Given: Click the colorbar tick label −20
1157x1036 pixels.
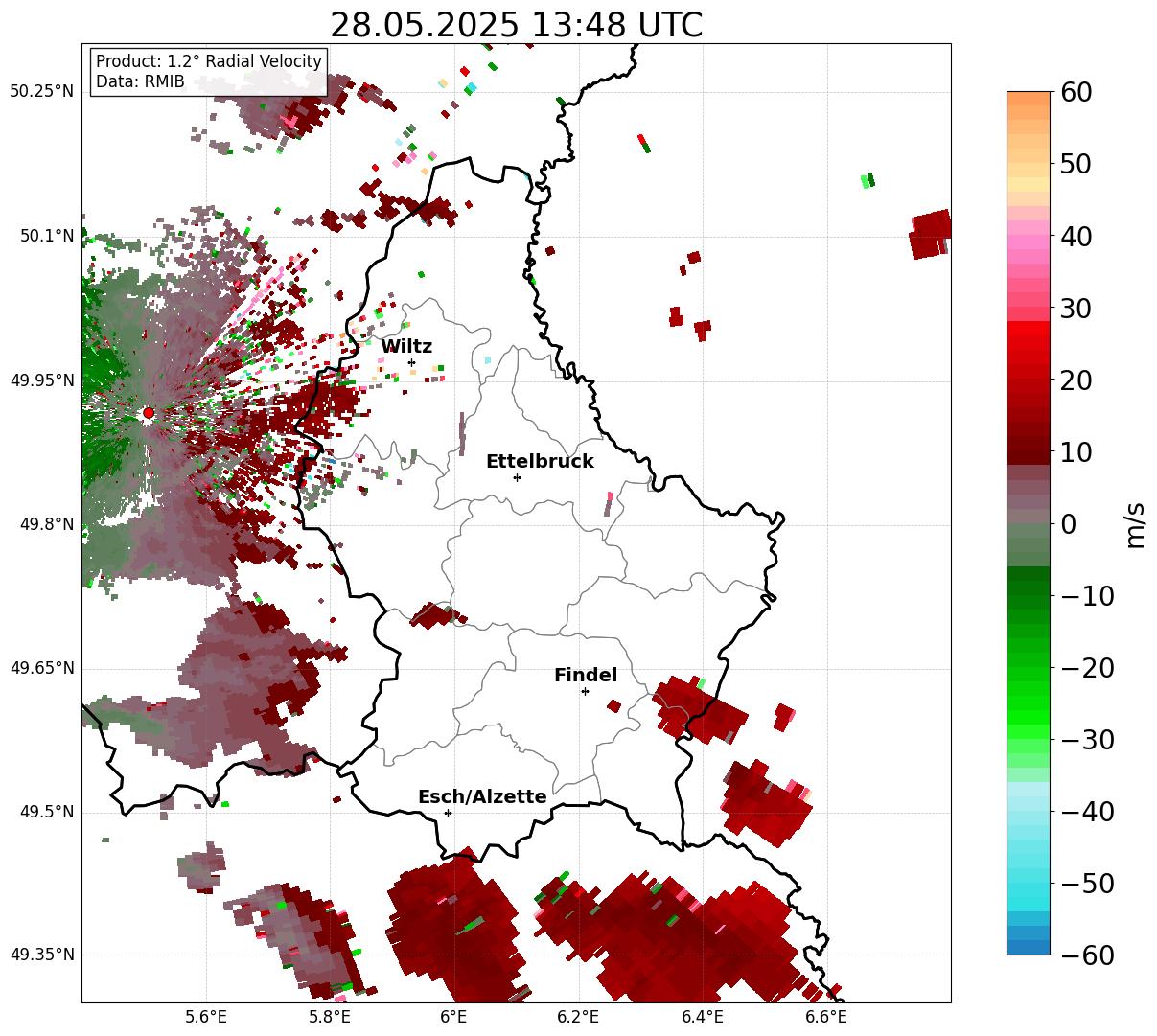Looking at the screenshot, I should tap(1087, 667).
